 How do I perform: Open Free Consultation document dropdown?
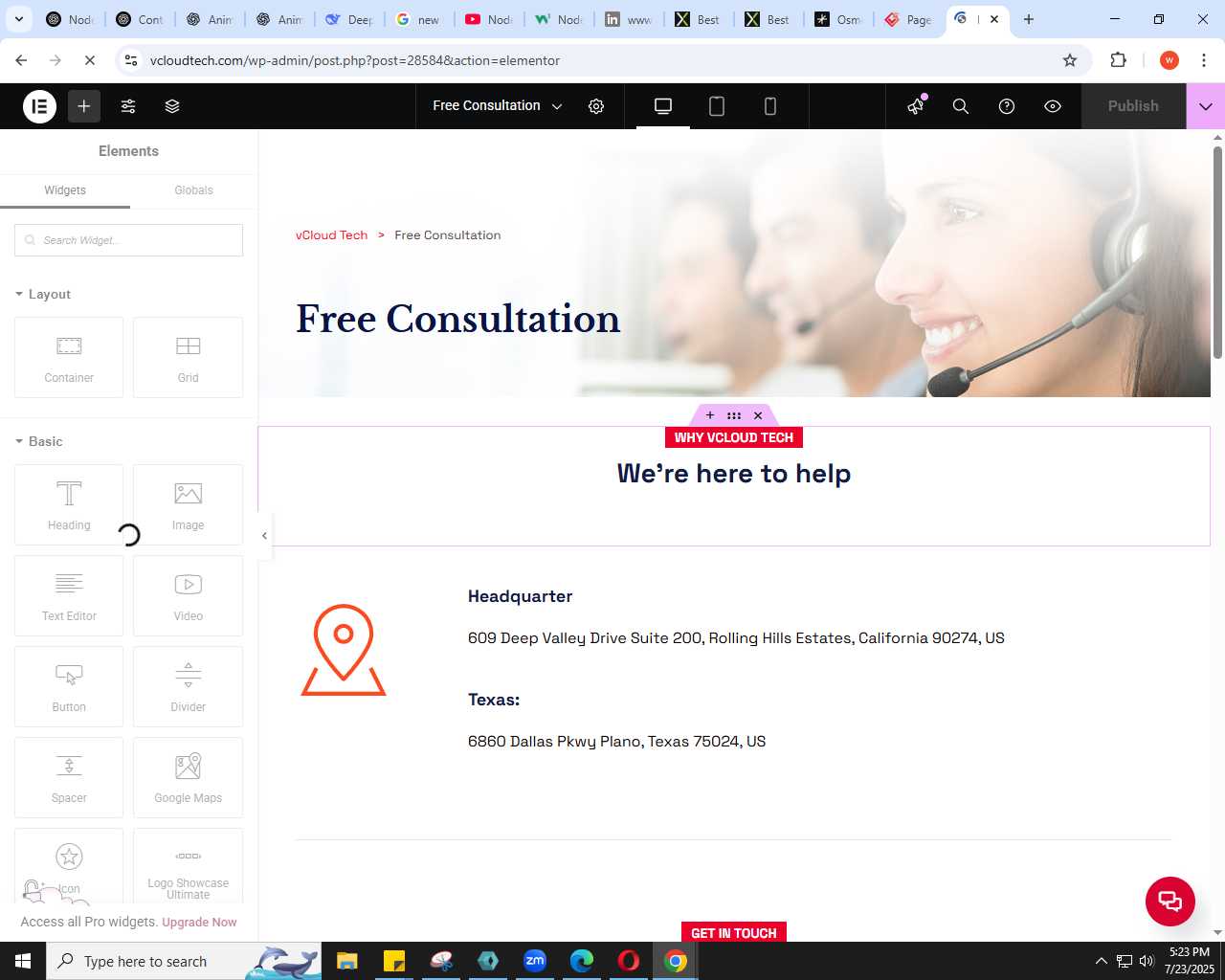click(497, 106)
